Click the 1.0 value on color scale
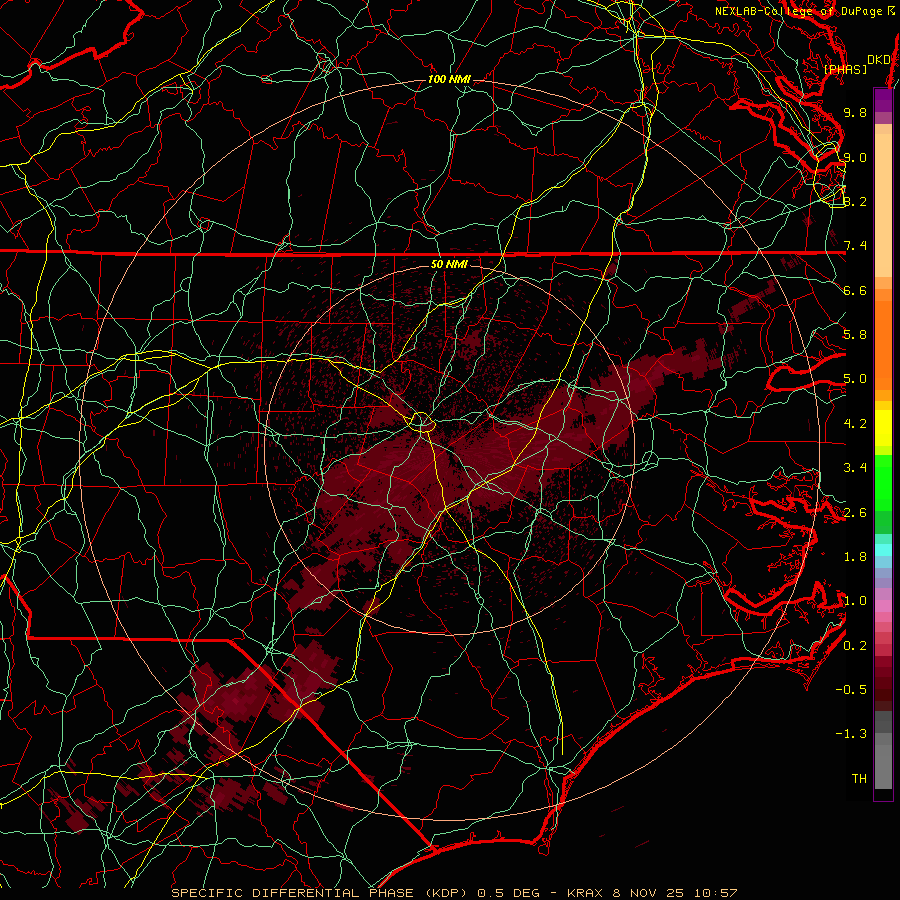 point(855,601)
